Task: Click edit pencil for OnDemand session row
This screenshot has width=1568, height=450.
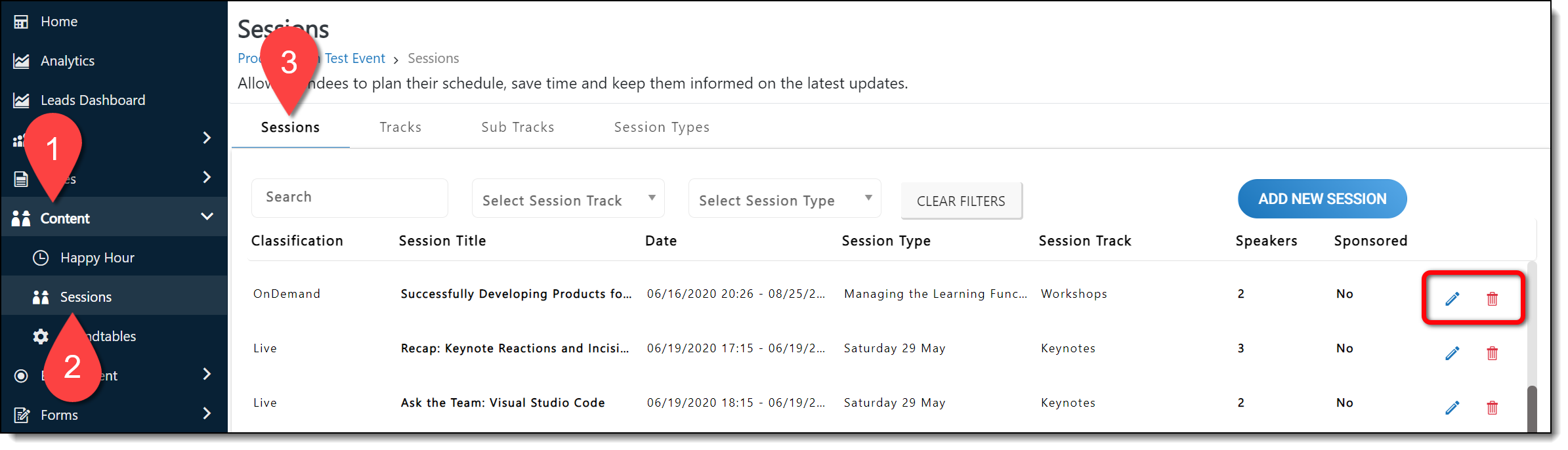Action: click(1452, 299)
